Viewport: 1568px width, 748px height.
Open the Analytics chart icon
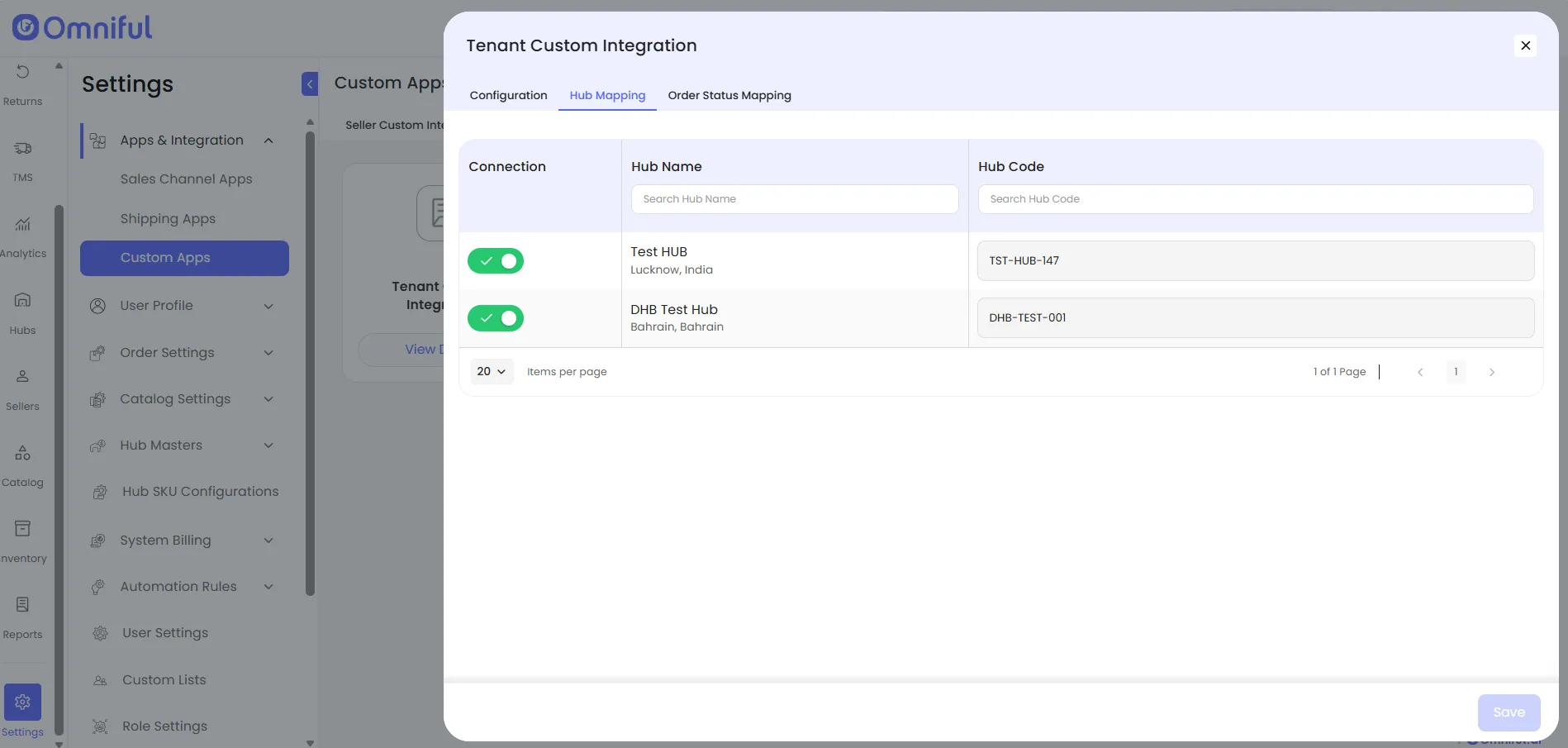[x=22, y=224]
